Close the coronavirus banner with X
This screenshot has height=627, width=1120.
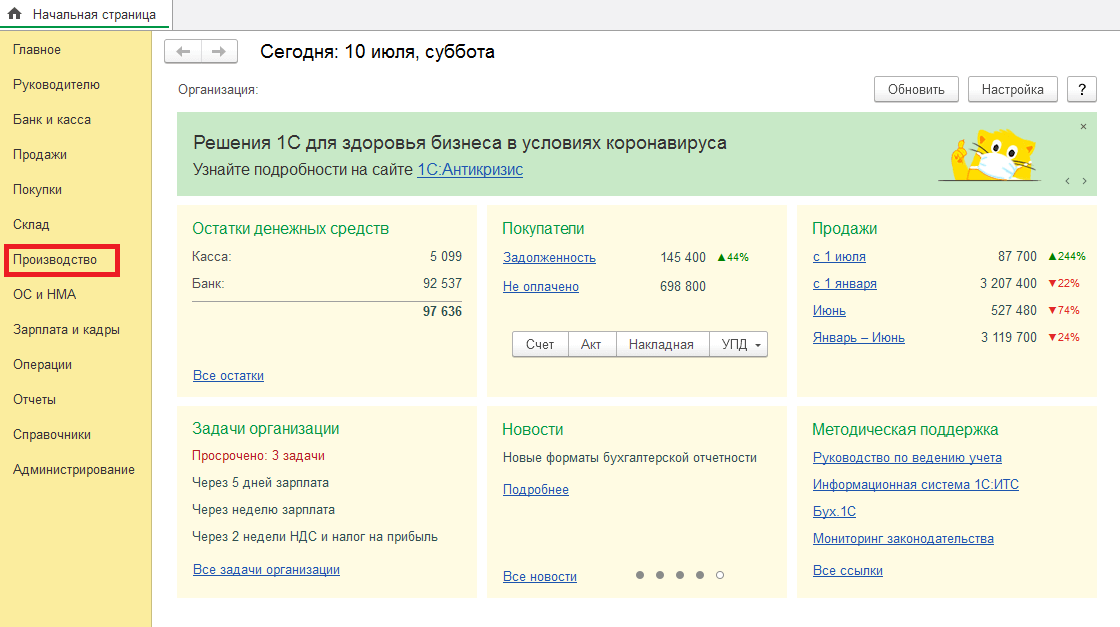[x=1083, y=127]
